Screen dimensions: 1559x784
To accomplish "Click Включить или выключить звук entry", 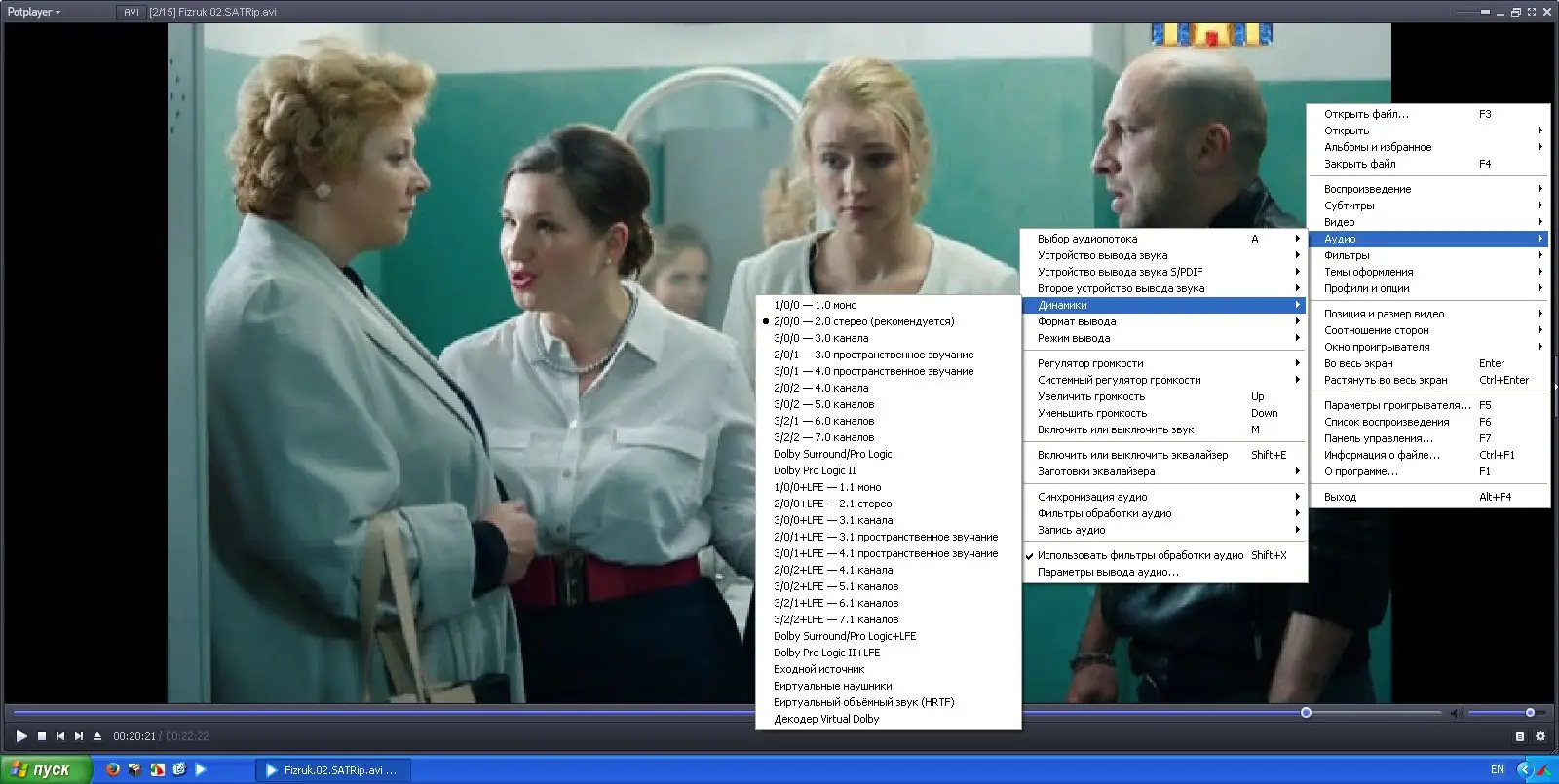I will (x=1163, y=429).
